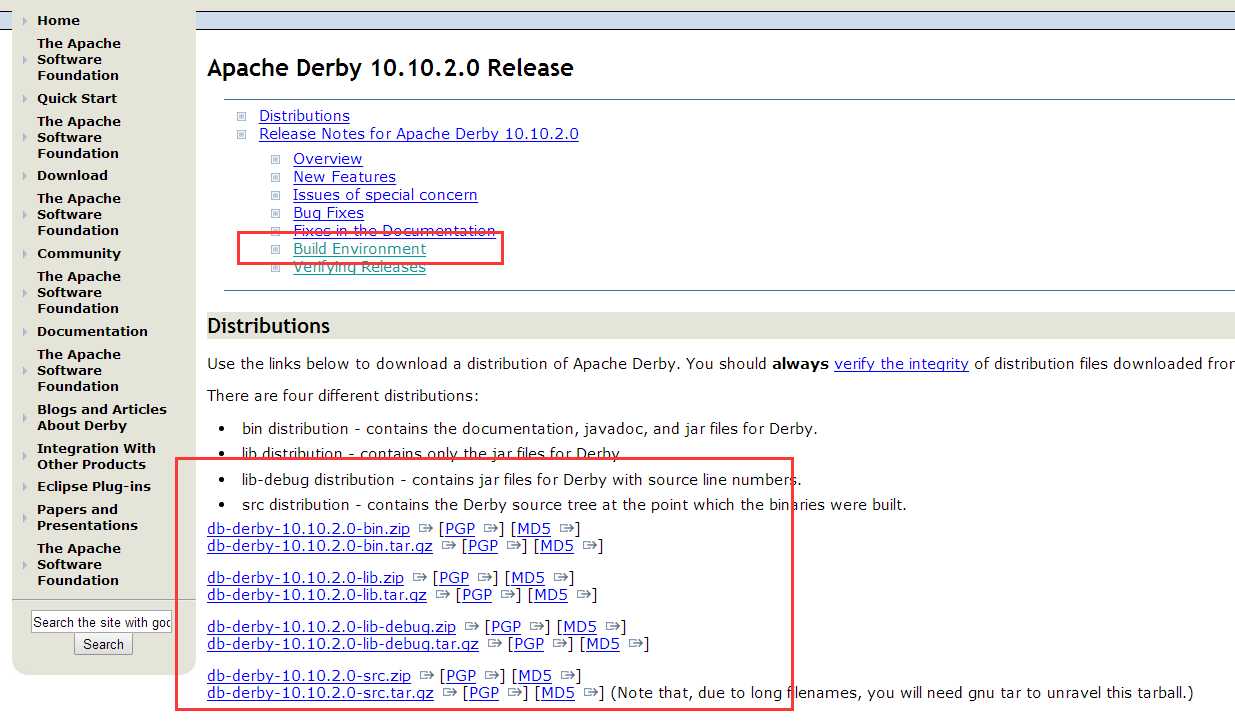Click external-link icon after PGP on bin.zip row
Screen dimensions: 1235x721
(x=491, y=528)
